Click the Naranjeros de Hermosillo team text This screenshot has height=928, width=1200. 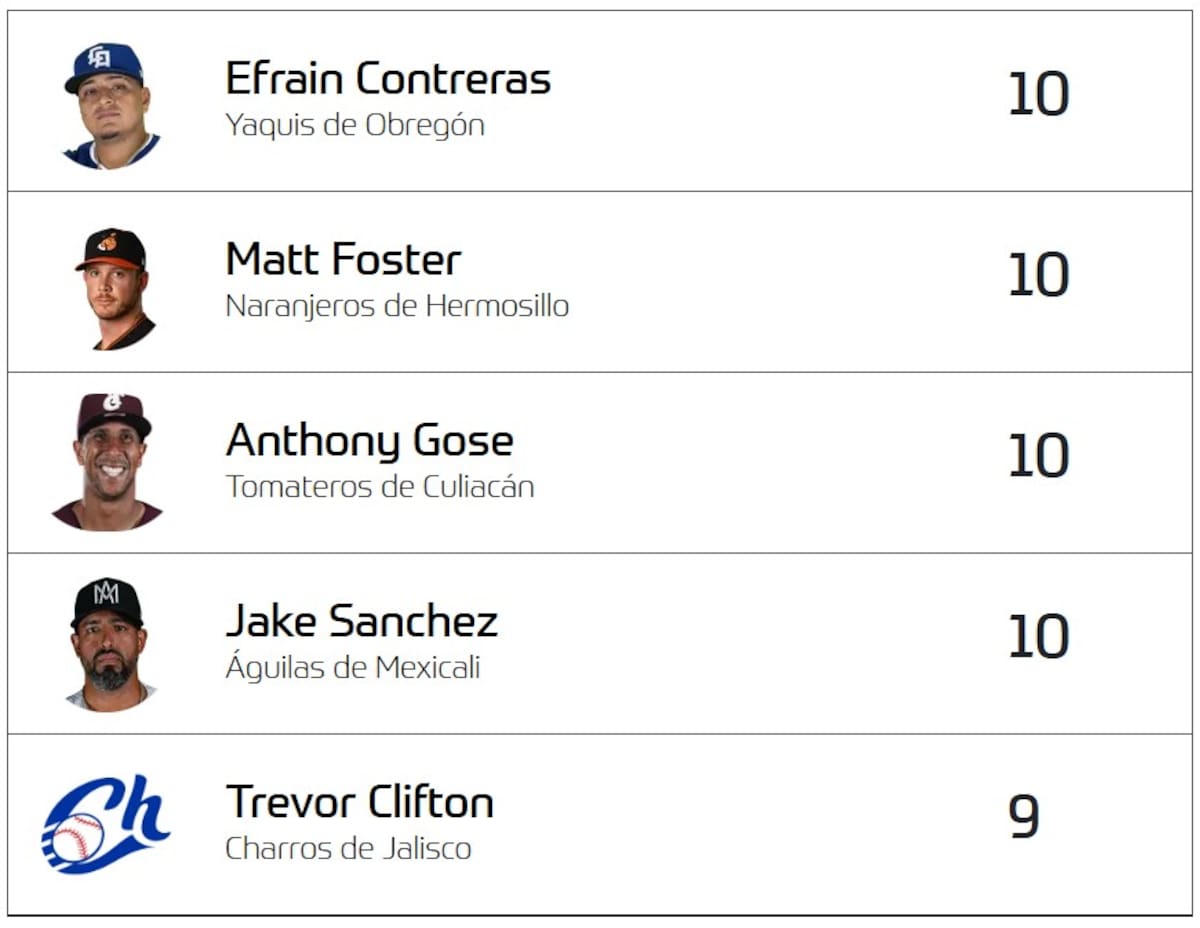[x=397, y=306]
